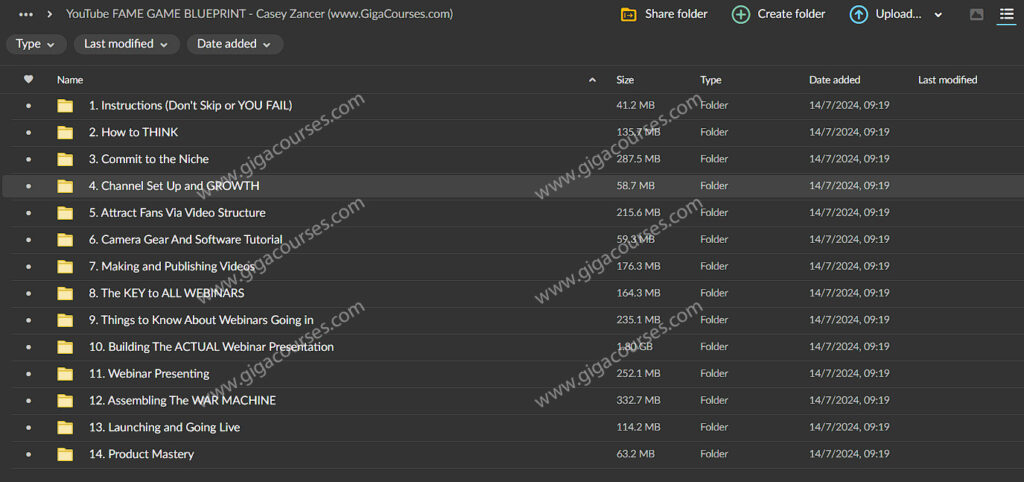Select 12. Assembling The WAR MACHINE name
Image resolution: width=1024 pixels, height=482 pixels.
[x=182, y=400]
